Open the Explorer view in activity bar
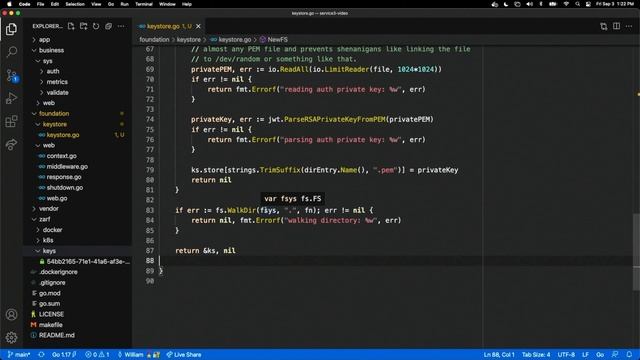 pyautogui.click(x=11, y=29)
